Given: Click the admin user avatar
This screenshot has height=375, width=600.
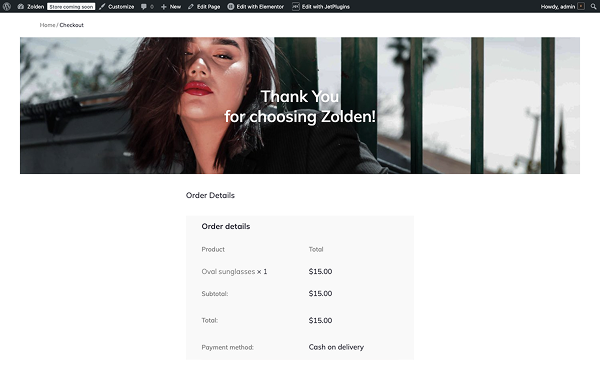Looking at the screenshot, I should tap(581, 6).
